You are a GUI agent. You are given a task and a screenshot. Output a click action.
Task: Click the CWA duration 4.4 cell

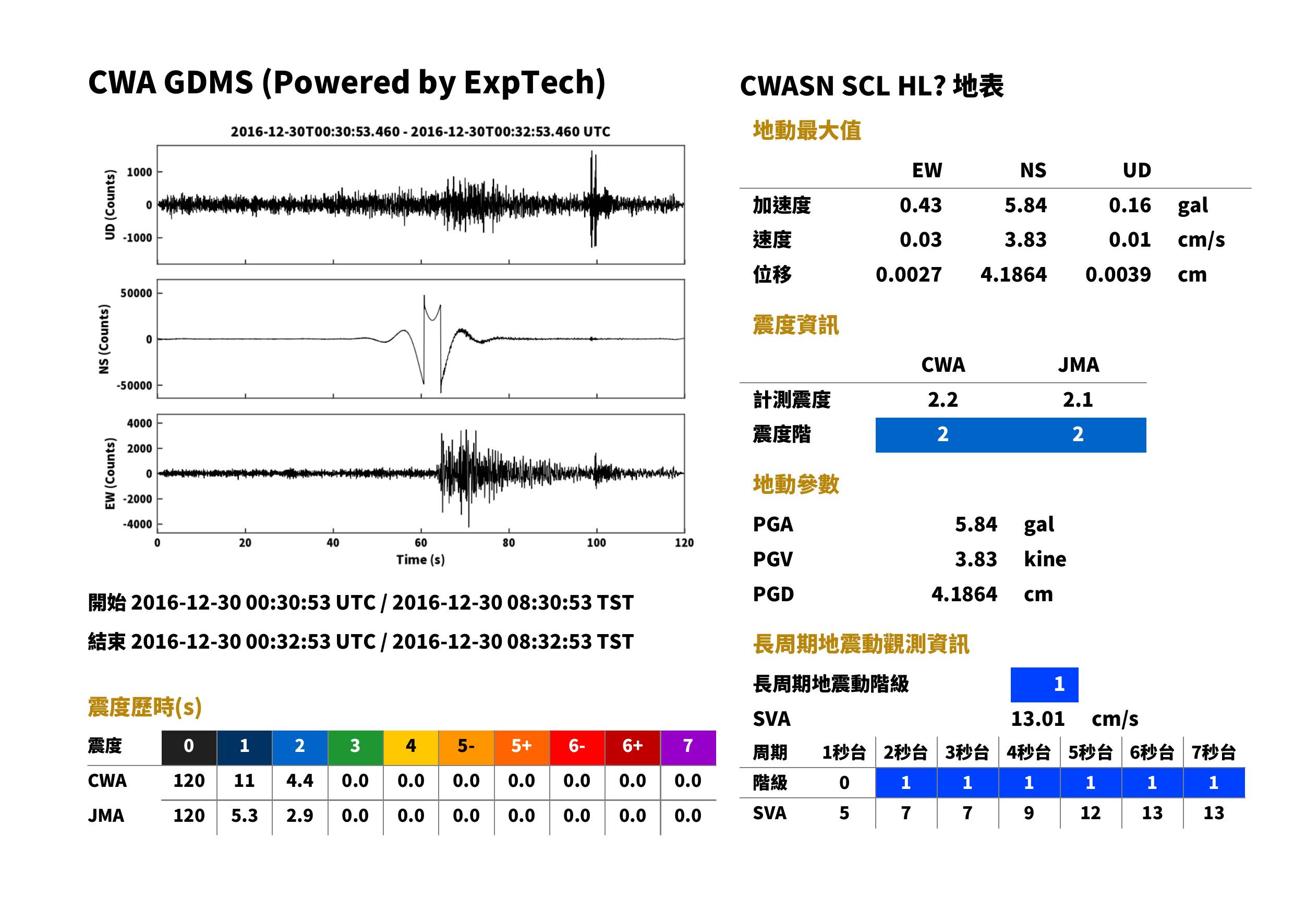[x=300, y=781]
